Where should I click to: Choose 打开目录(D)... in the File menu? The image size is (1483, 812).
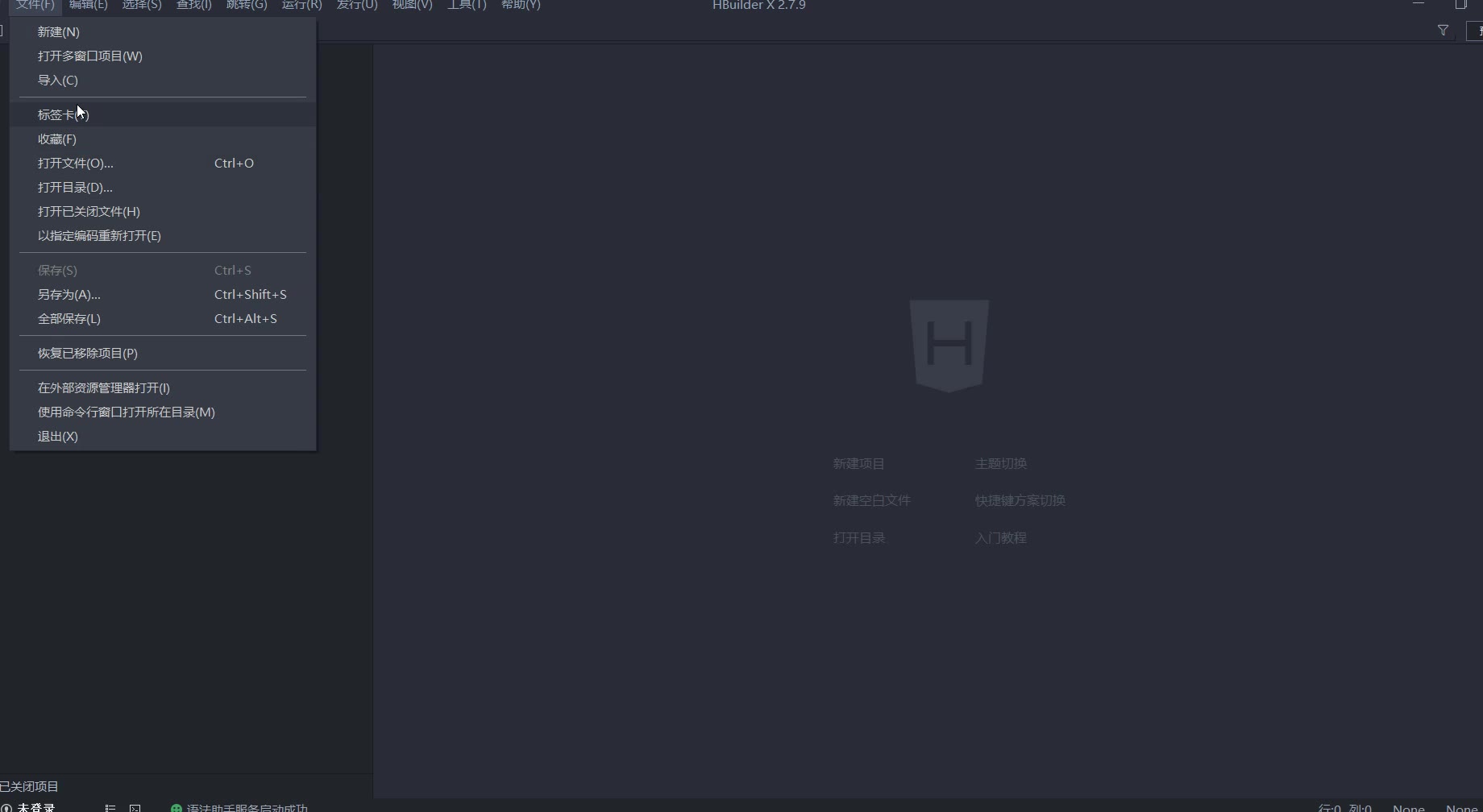point(163,188)
